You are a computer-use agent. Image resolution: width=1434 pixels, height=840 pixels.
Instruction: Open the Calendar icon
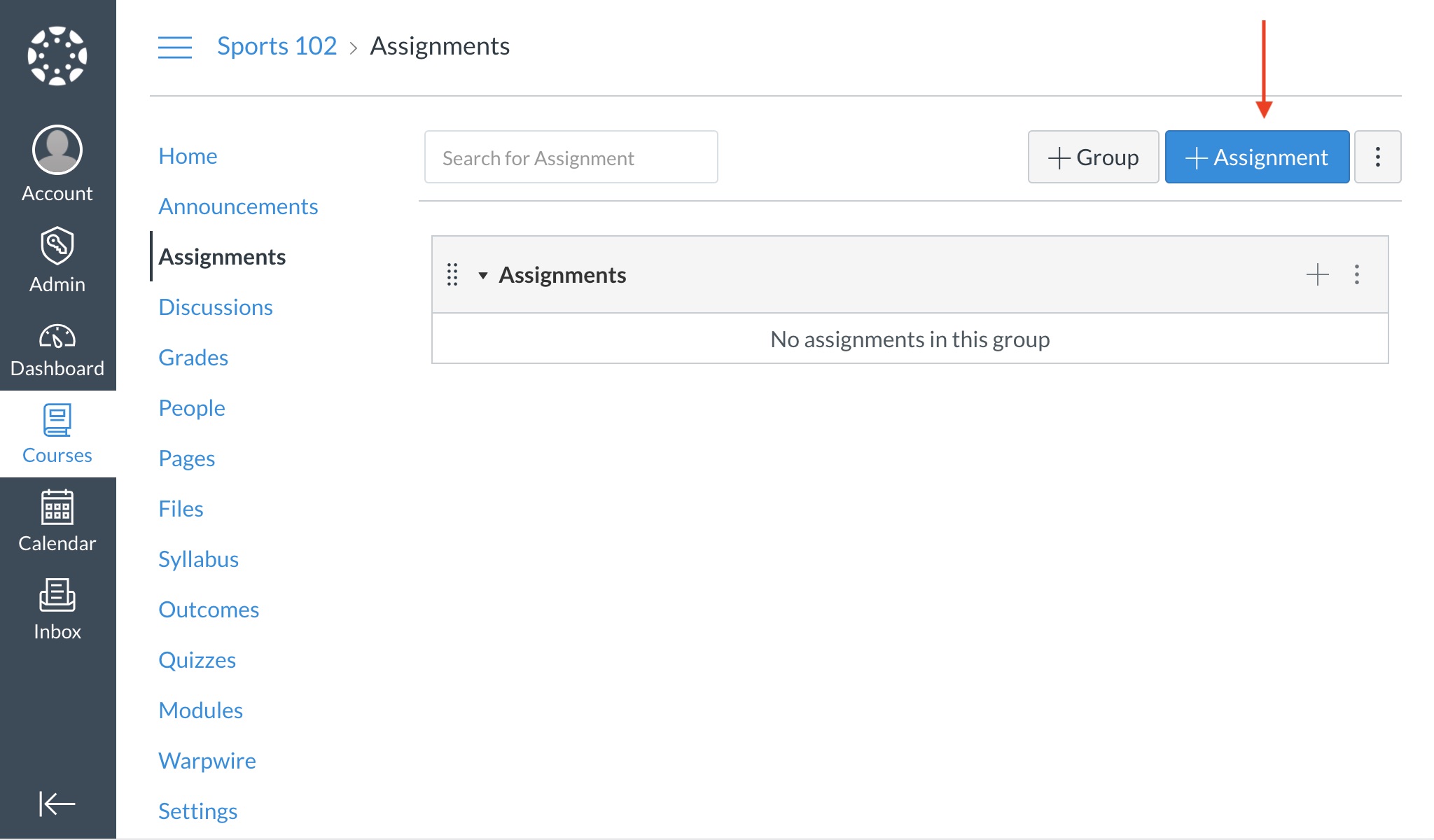point(57,507)
